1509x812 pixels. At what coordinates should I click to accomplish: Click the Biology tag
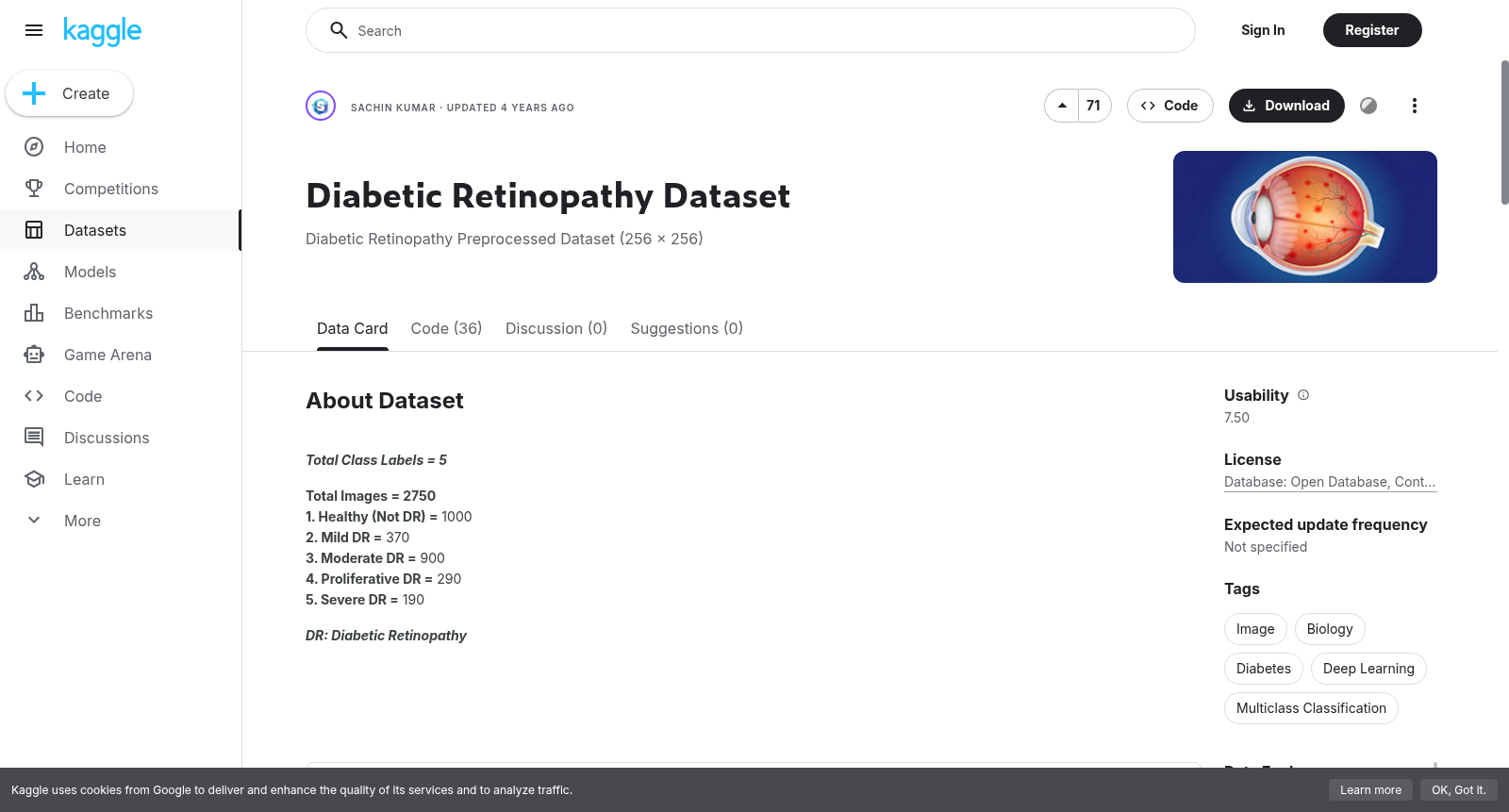pos(1330,629)
